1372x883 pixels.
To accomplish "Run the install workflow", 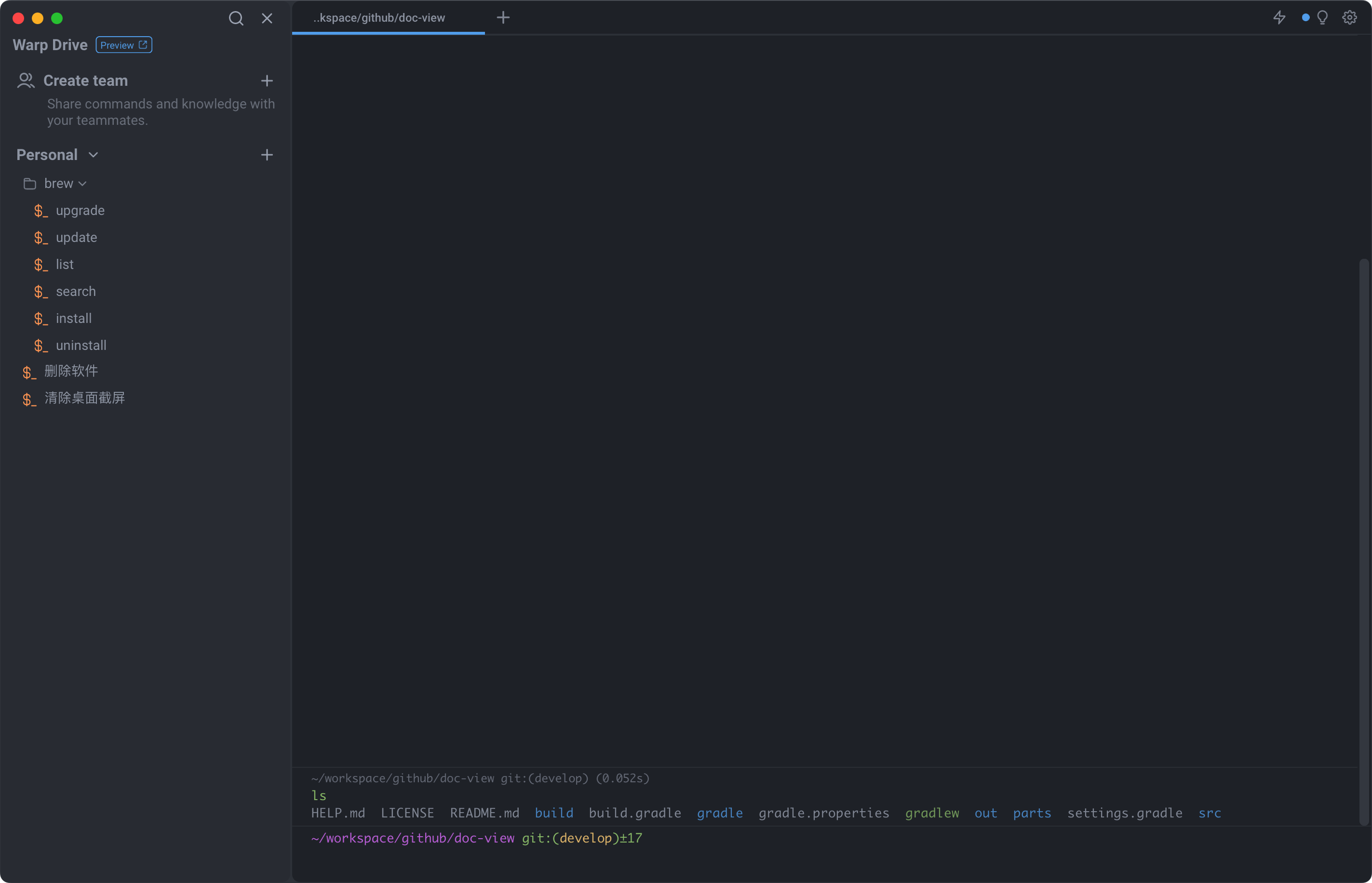I will point(73,318).
